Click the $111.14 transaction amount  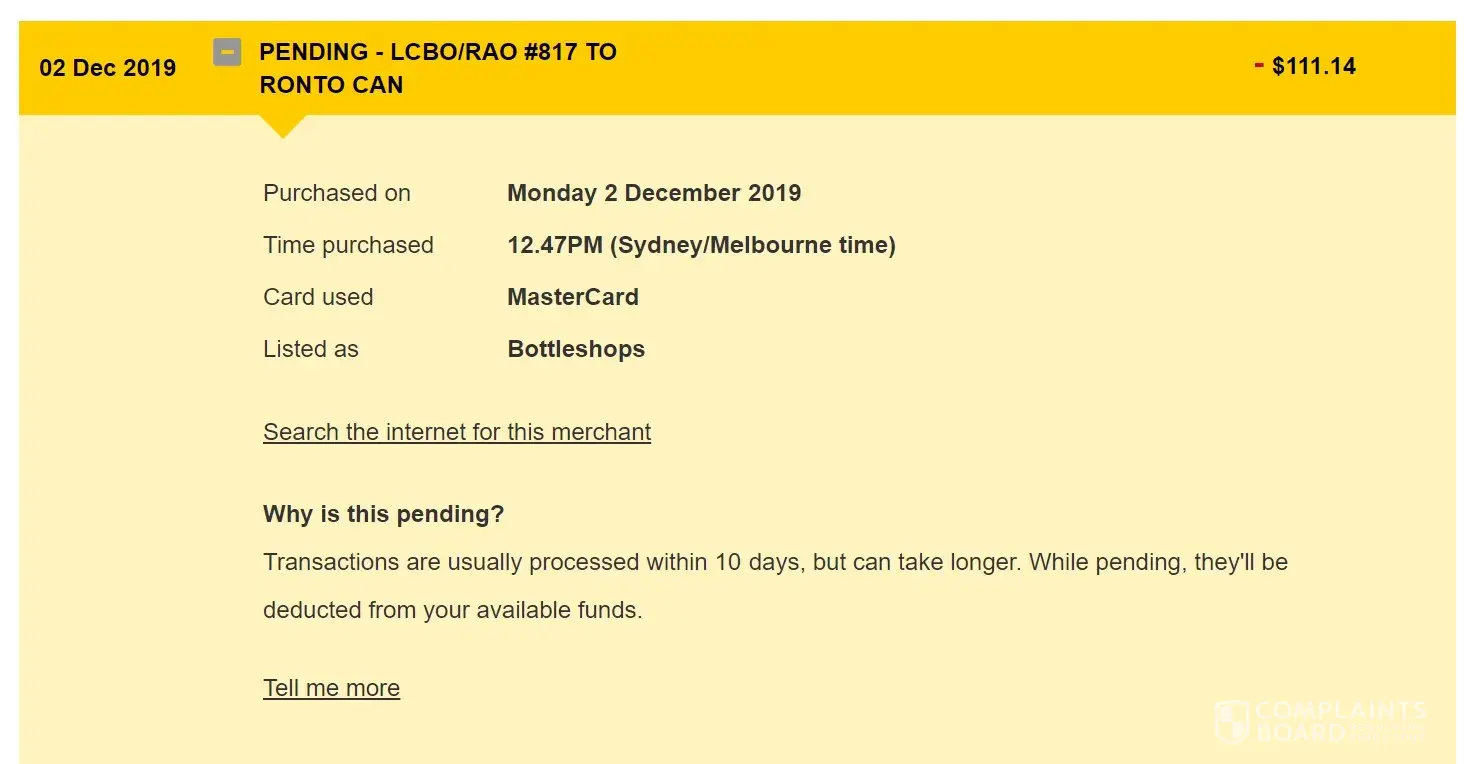1314,67
